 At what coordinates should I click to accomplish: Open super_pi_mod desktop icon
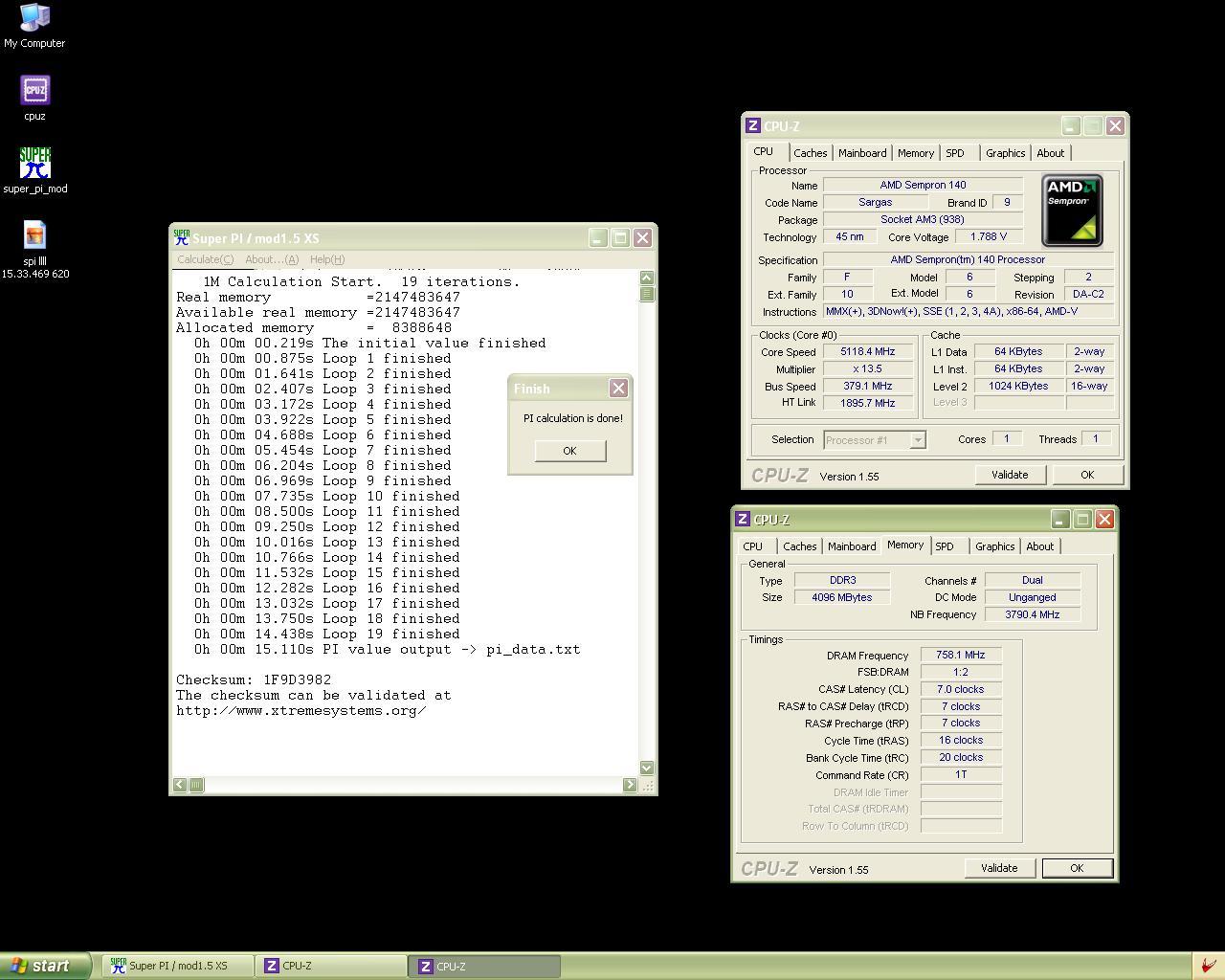[x=34, y=170]
